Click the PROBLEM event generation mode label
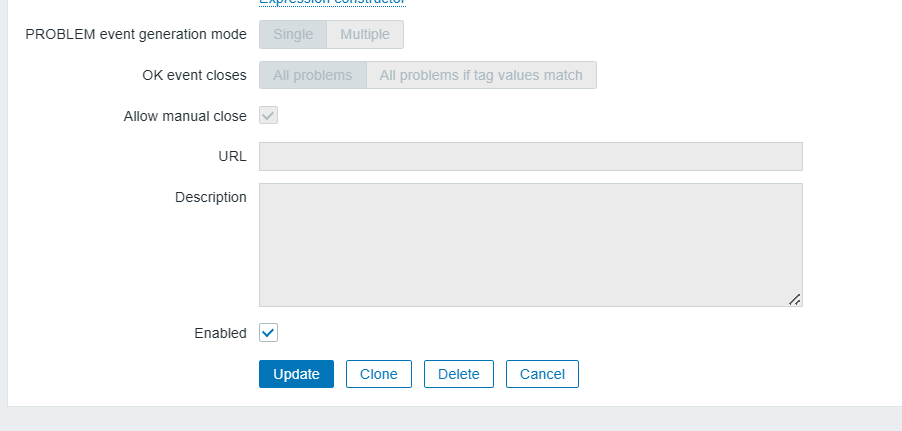902x431 pixels. (136, 34)
